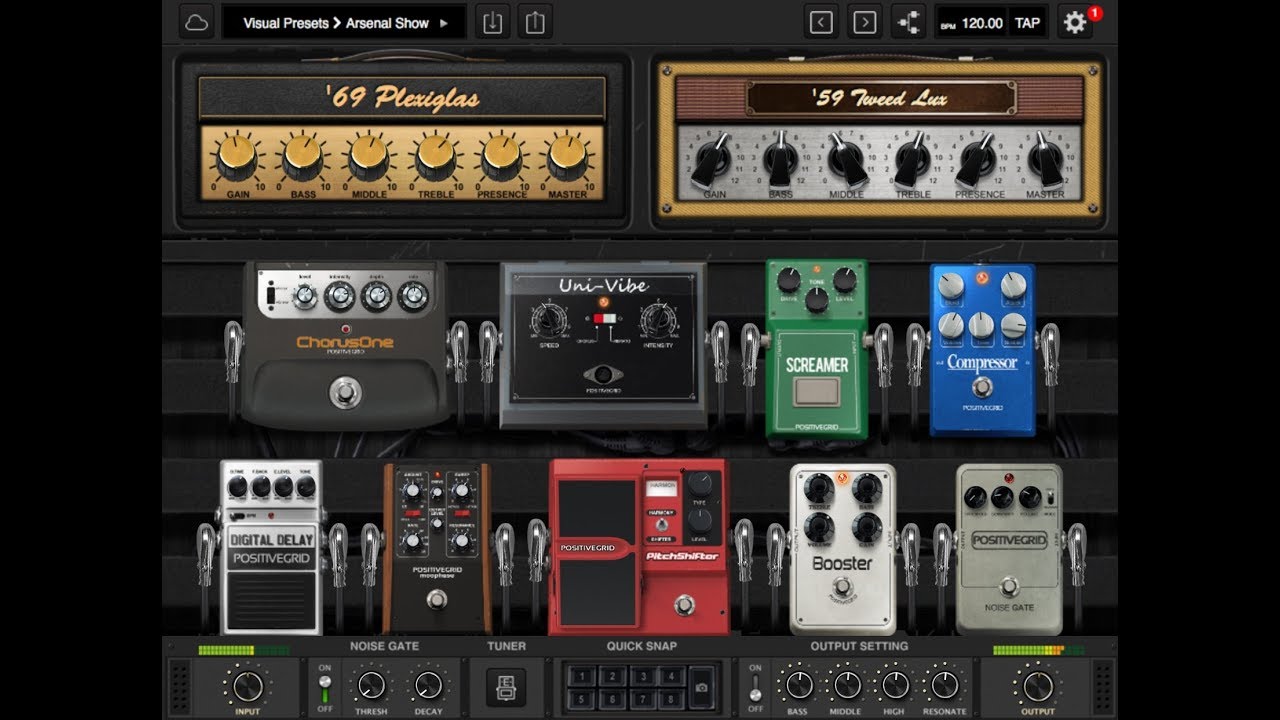Go to previous preset arrow button
Image resolution: width=1280 pixels, height=720 pixels.
(822, 22)
